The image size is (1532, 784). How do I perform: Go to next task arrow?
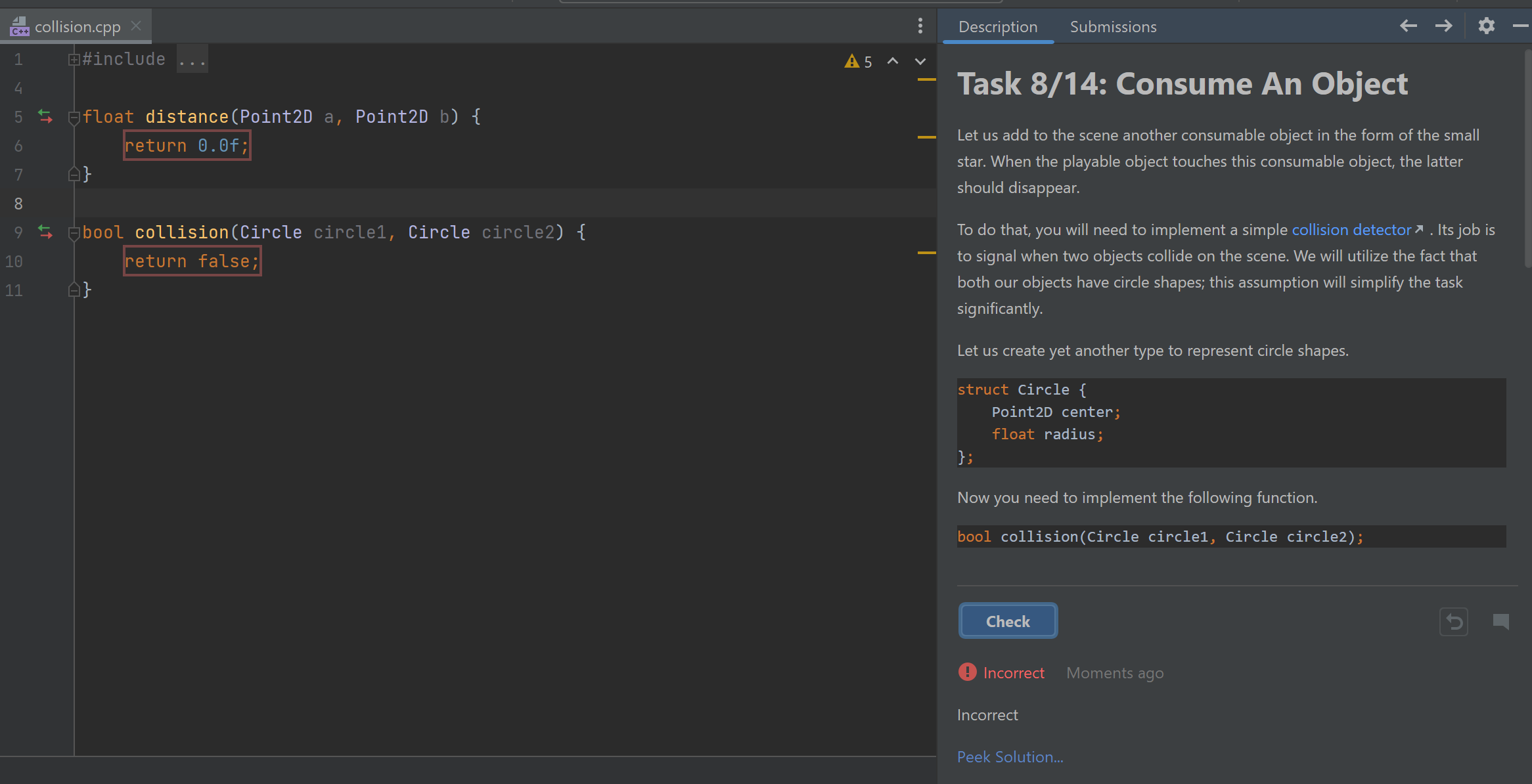[1443, 26]
